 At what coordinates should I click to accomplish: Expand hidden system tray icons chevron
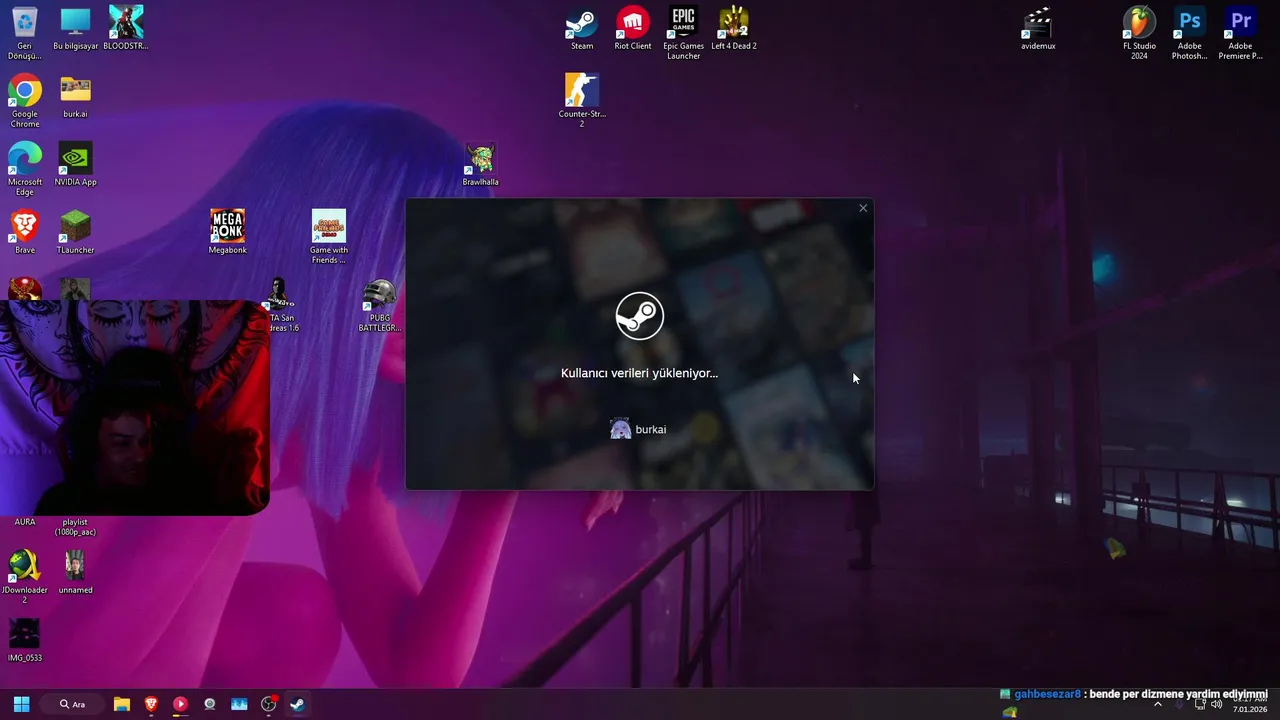(x=1158, y=704)
